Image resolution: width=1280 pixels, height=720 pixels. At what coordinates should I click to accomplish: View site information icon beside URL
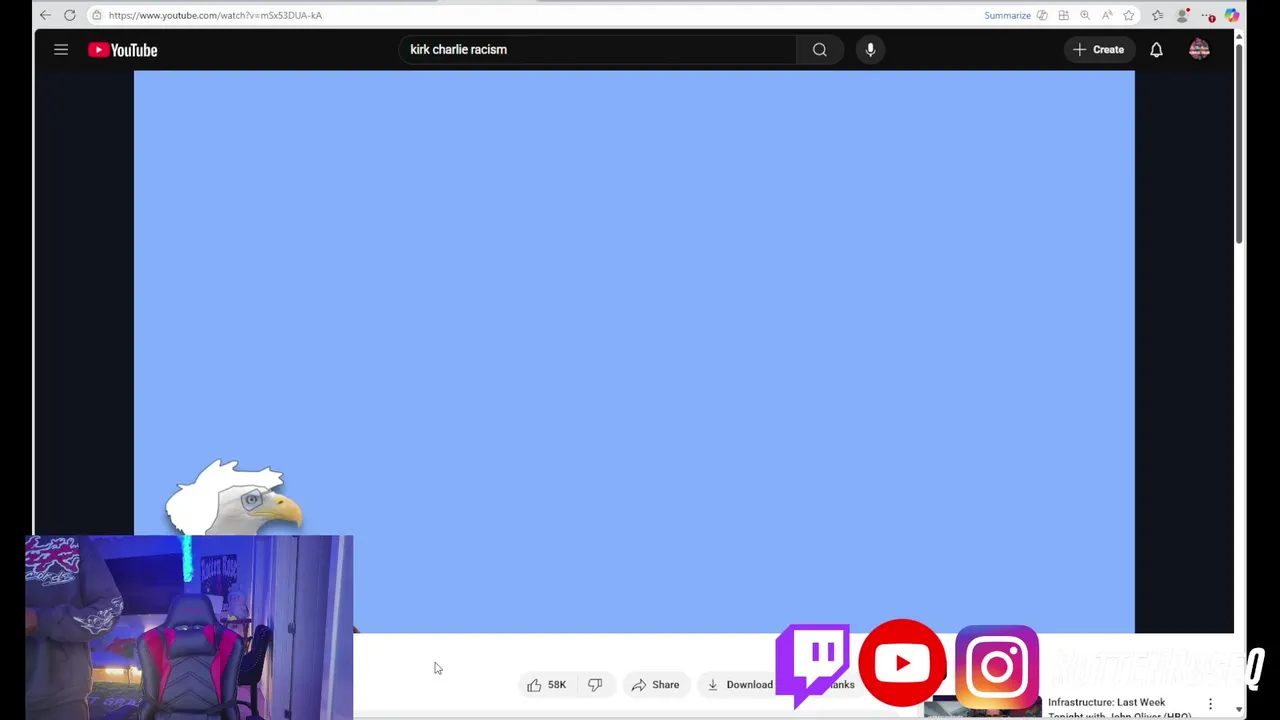[96, 15]
